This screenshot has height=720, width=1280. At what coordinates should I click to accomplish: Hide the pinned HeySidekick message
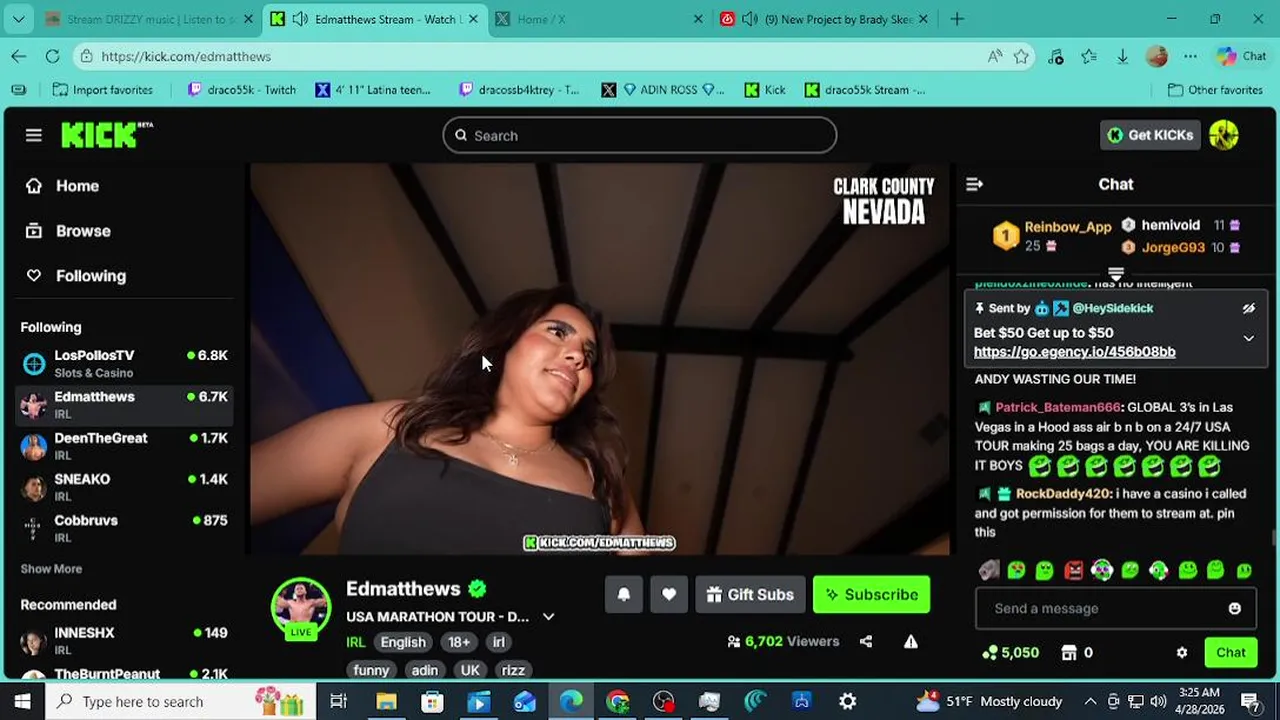tap(1248, 309)
